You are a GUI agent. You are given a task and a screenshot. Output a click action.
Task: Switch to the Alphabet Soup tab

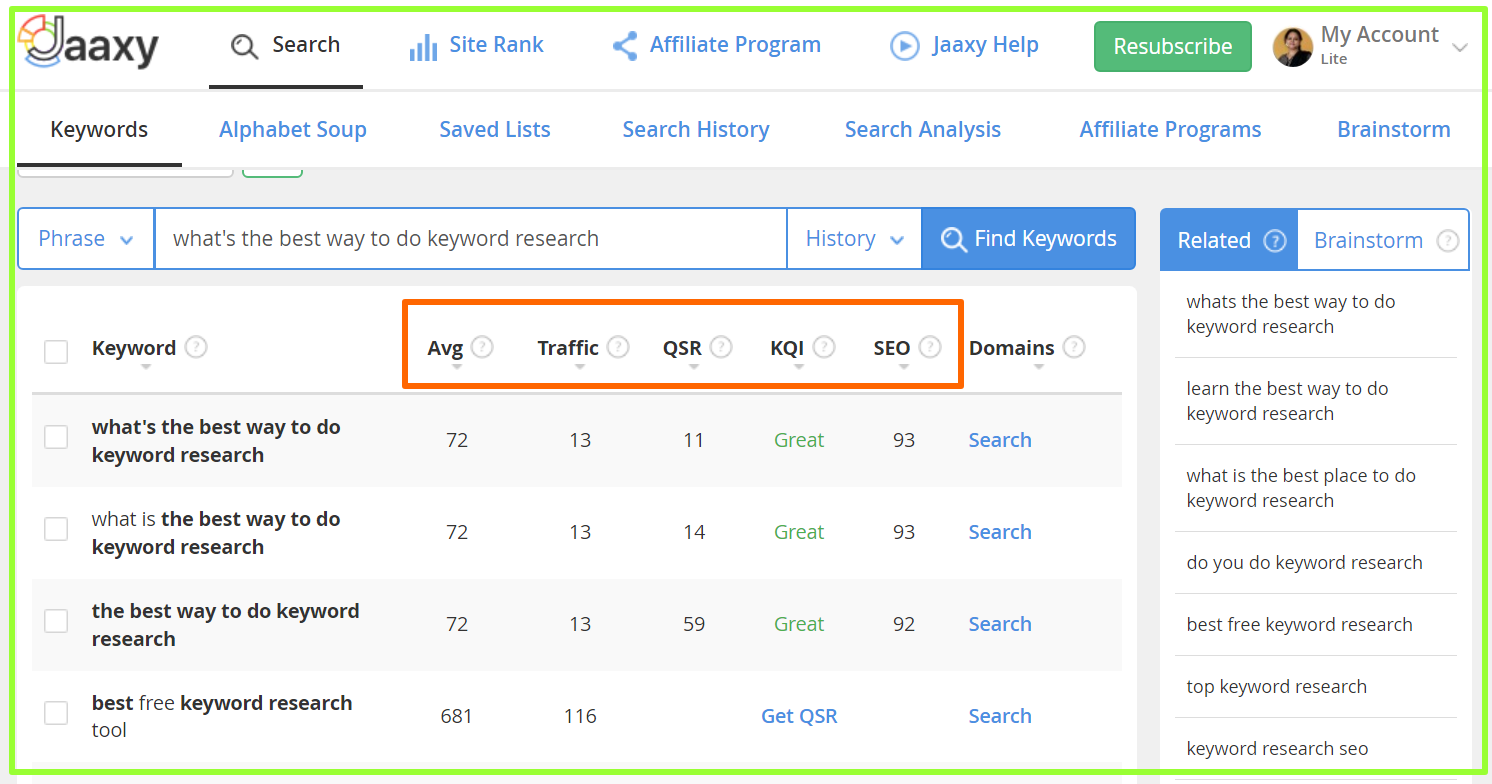293,130
